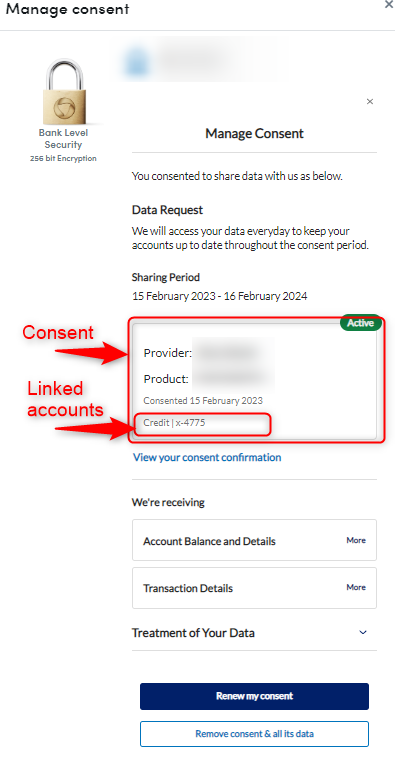
Task: Click the Account Balance and Details title
Action: tap(209, 541)
